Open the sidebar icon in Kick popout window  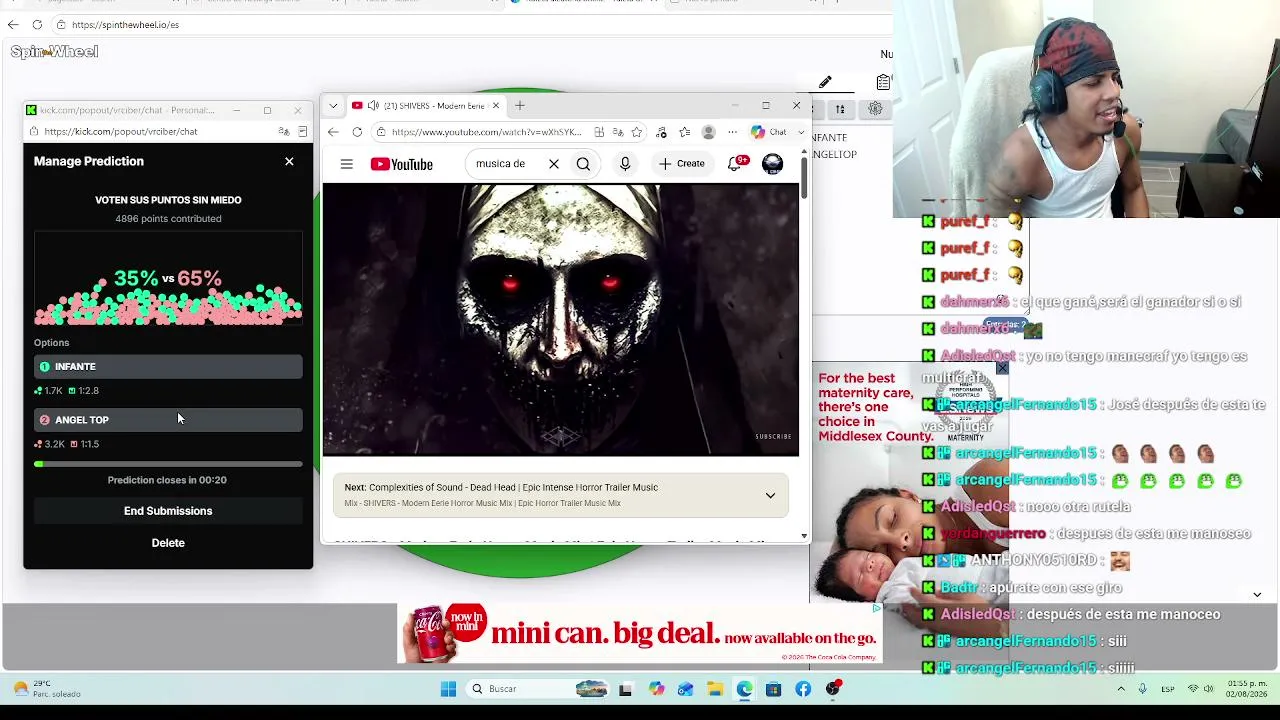pyautogui.click(x=303, y=131)
